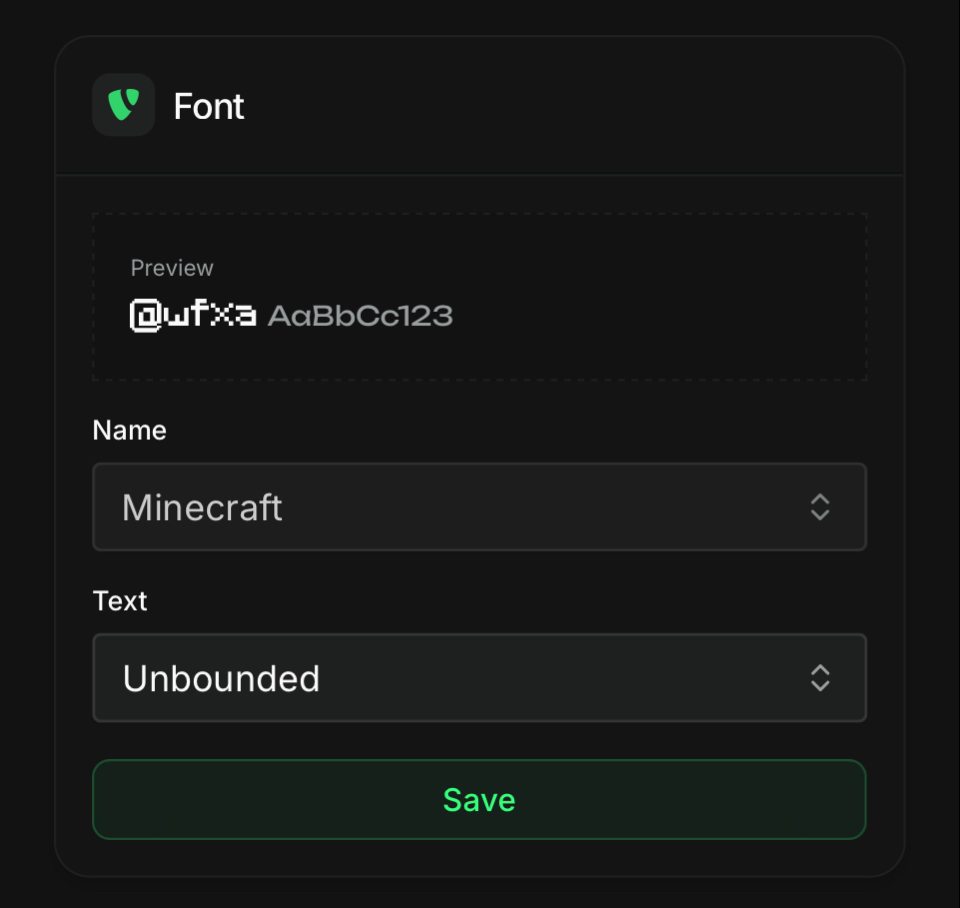
Task: Click the AaBbCc123 sample text
Action: pyautogui.click(x=360, y=316)
